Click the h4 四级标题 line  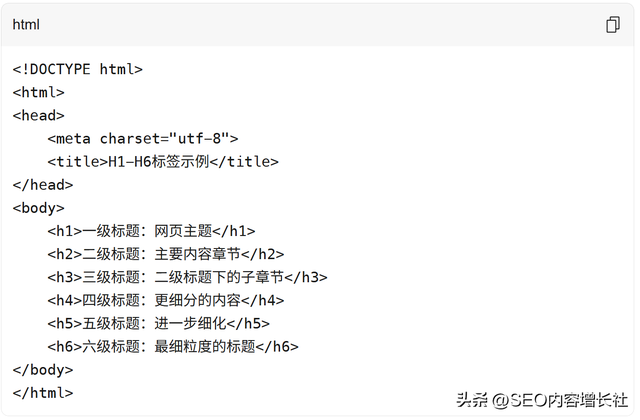click(166, 300)
